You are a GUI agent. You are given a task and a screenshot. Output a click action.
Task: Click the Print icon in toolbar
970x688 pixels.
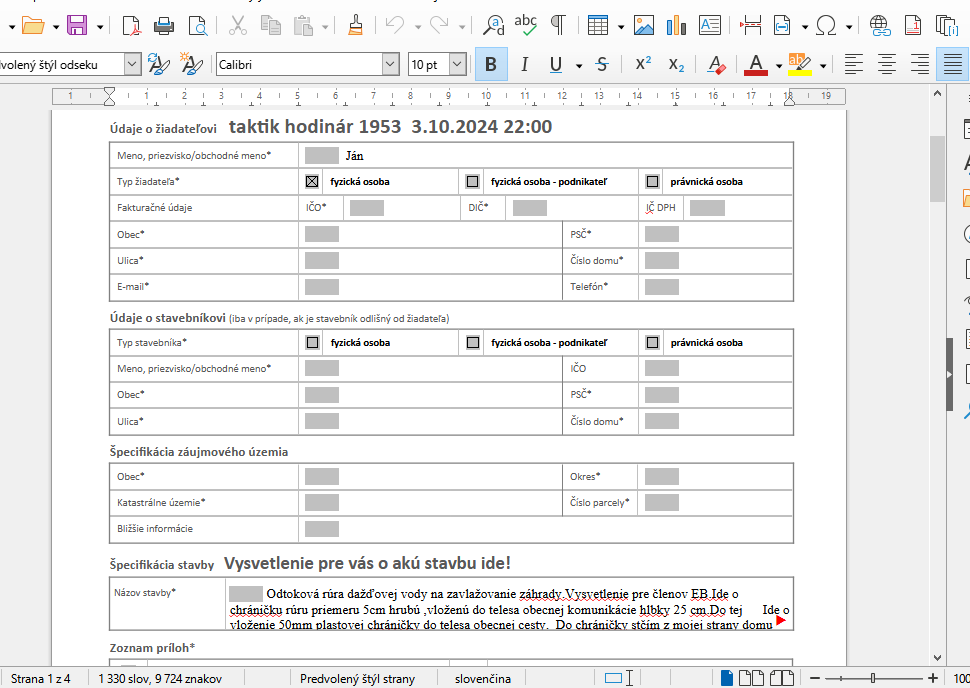165,25
